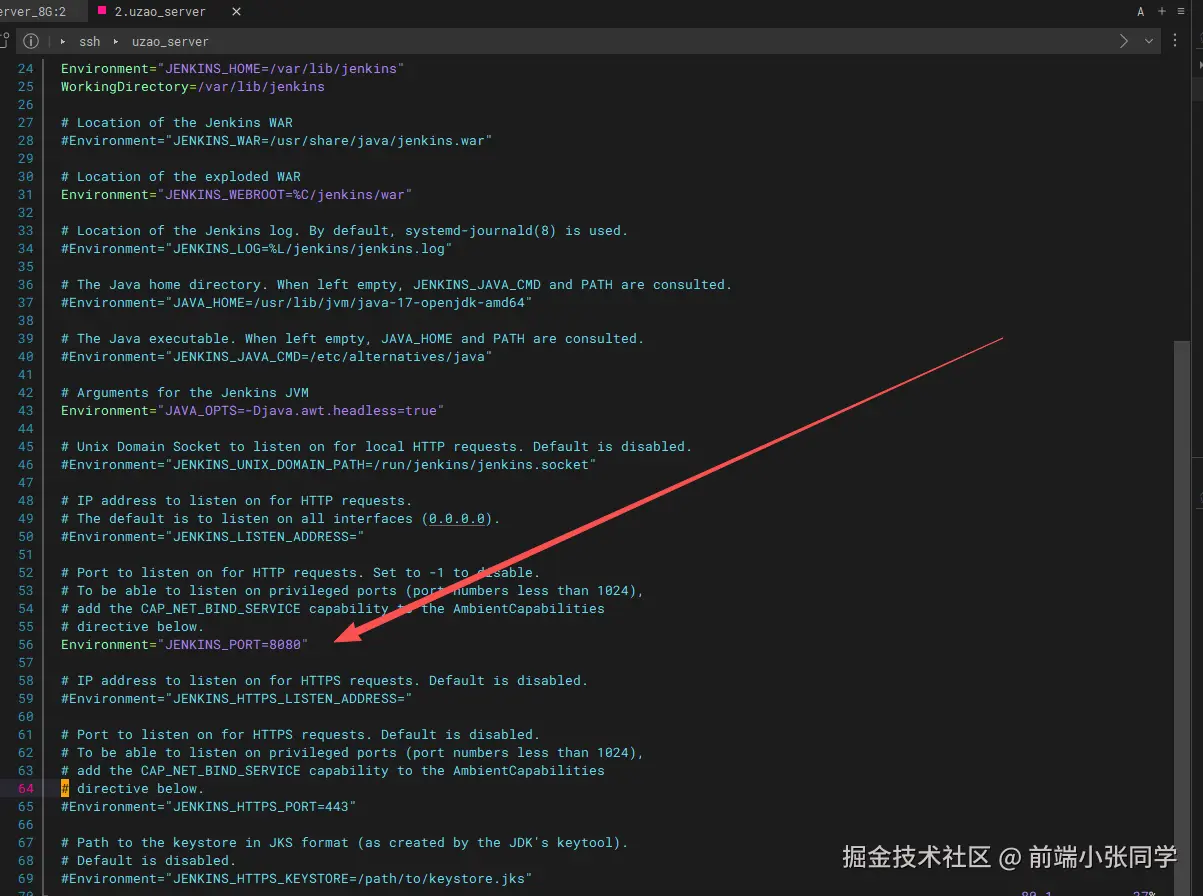Click '# Arguments for the Jenkins JVM' comment
The image size is (1203, 896).
(185, 392)
